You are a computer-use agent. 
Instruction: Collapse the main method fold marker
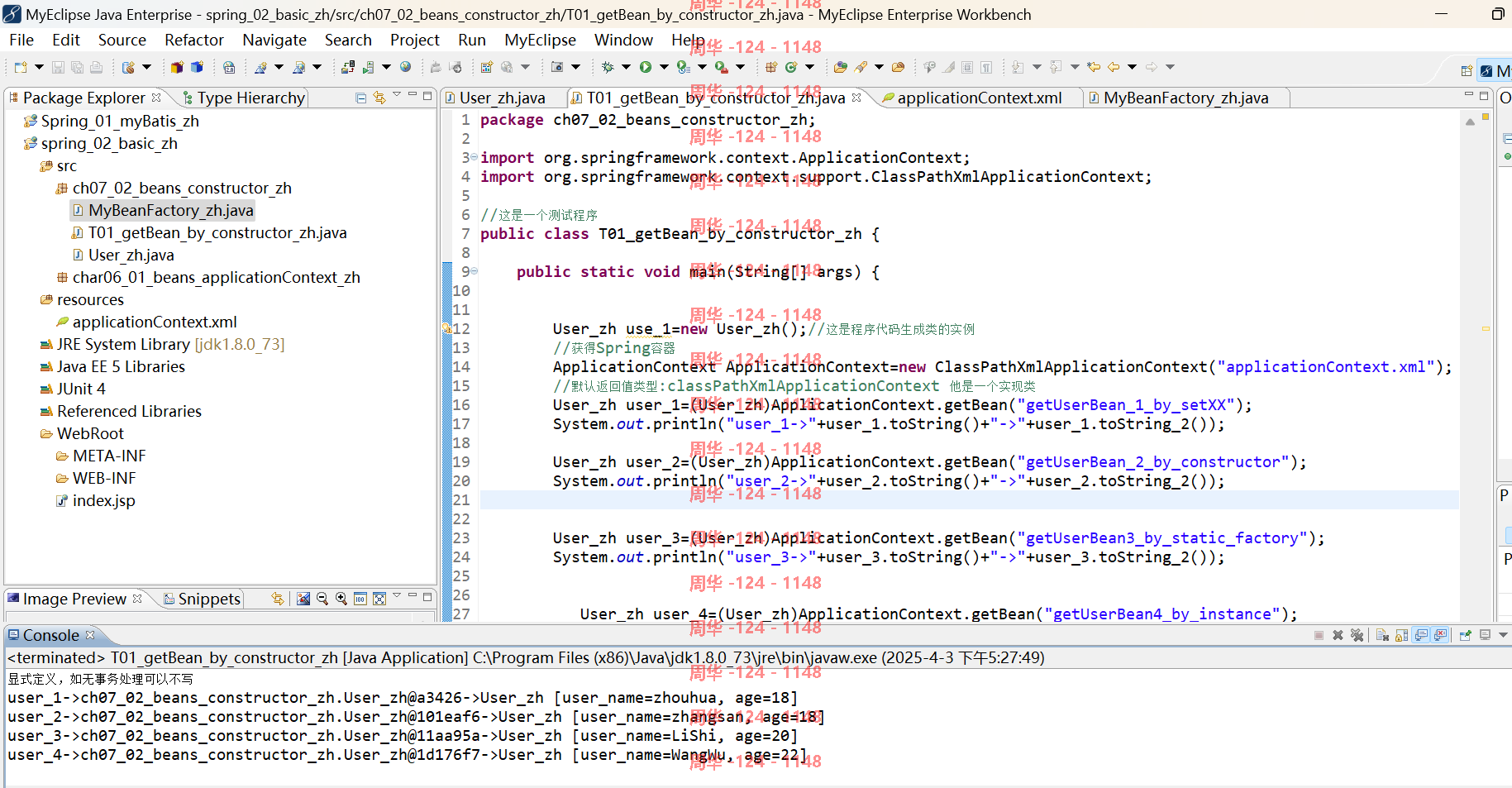click(475, 270)
